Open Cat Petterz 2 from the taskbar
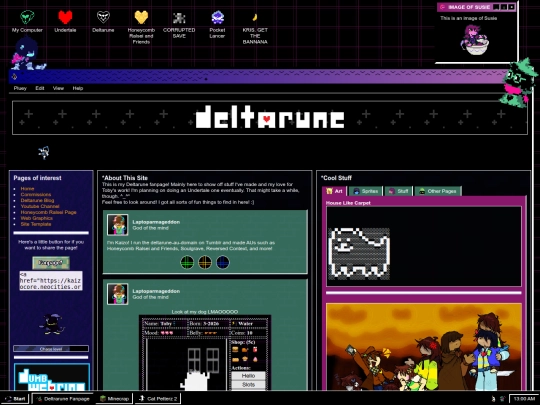The width and height of the screenshot is (540, 405). [158, 399]
